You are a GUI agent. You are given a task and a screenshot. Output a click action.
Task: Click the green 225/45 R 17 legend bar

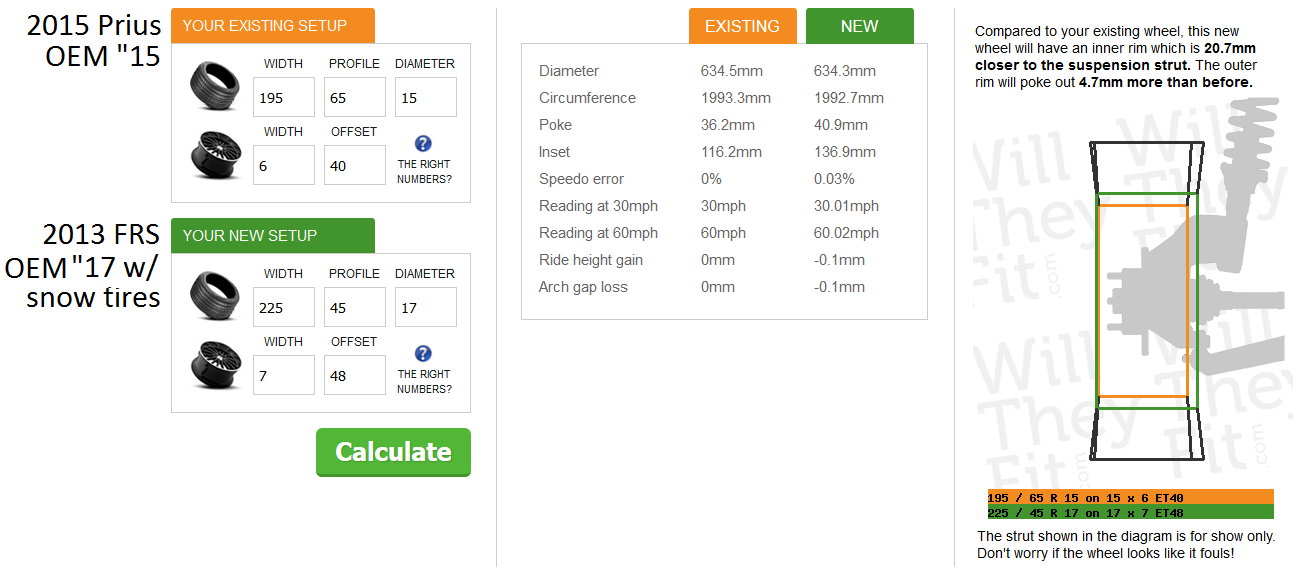point(1130,512)
